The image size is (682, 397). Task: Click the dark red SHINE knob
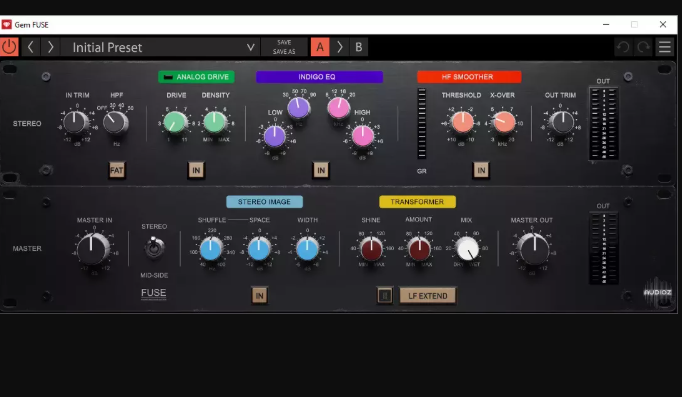(371, 249)
